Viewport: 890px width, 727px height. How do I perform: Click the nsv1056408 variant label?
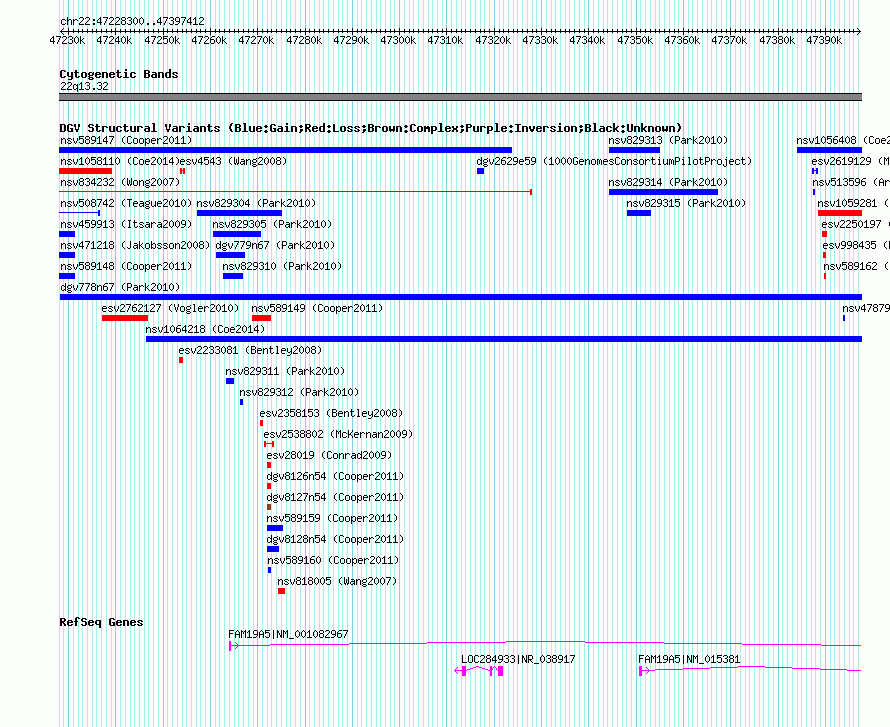843,140
